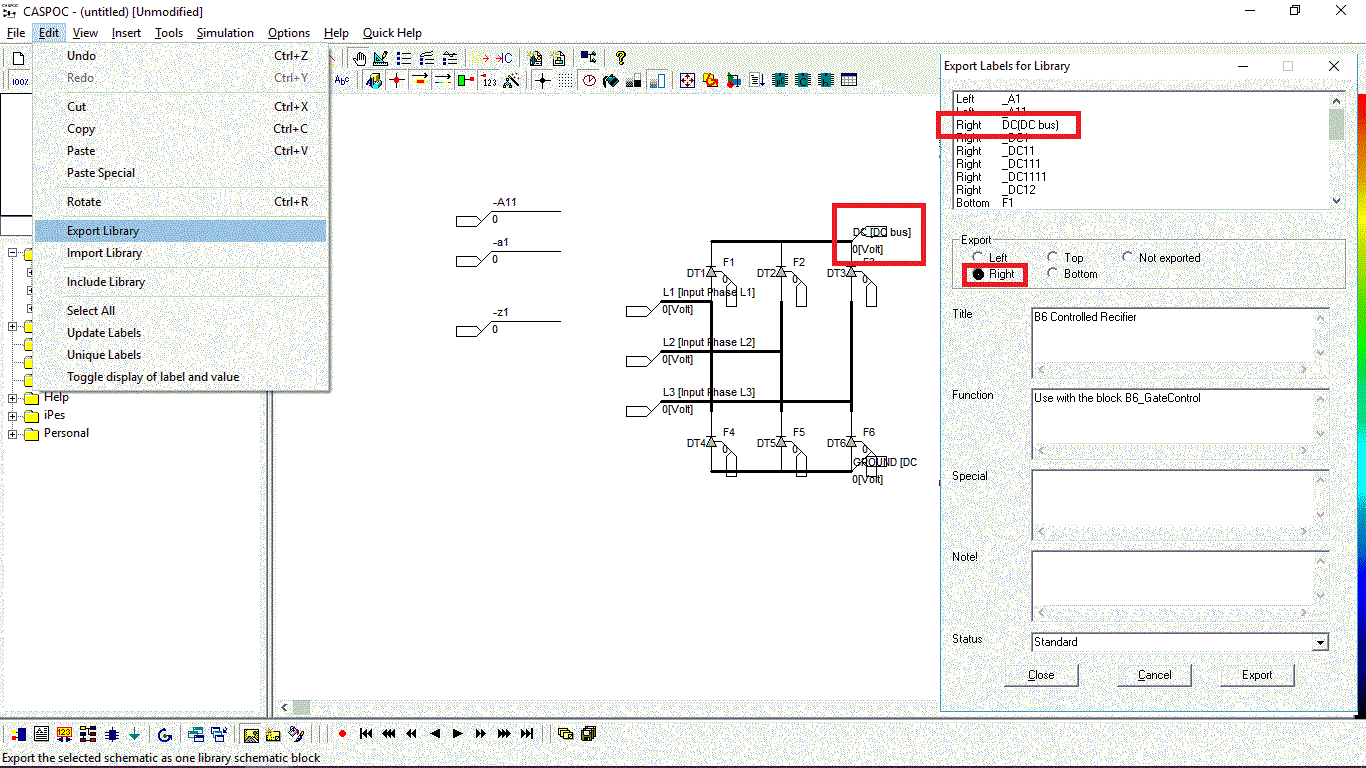Click the Export button in dialog

tap(1257, 675)
